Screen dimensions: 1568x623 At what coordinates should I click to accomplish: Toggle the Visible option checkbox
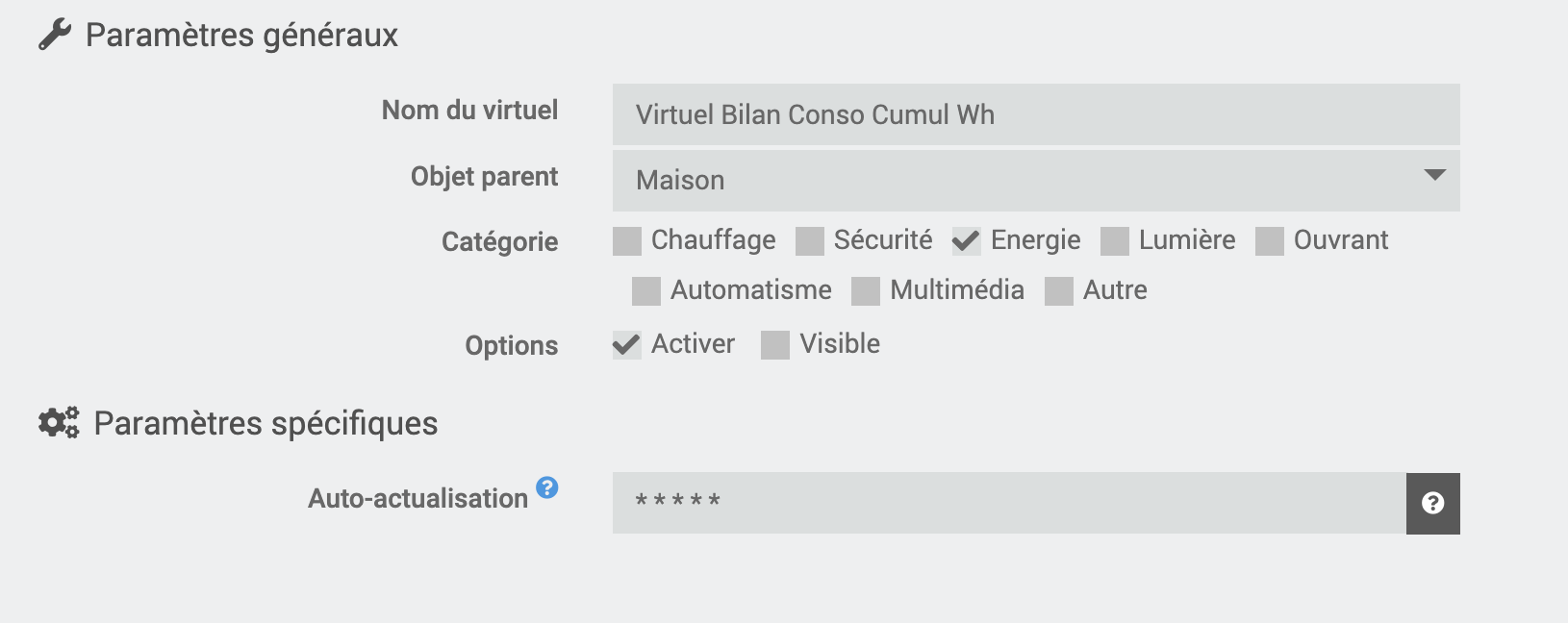775,344
